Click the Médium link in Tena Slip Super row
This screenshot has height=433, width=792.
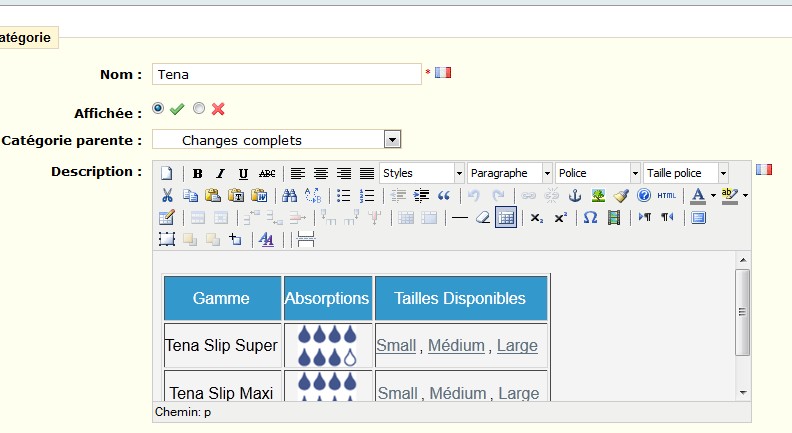click(457, 346)
